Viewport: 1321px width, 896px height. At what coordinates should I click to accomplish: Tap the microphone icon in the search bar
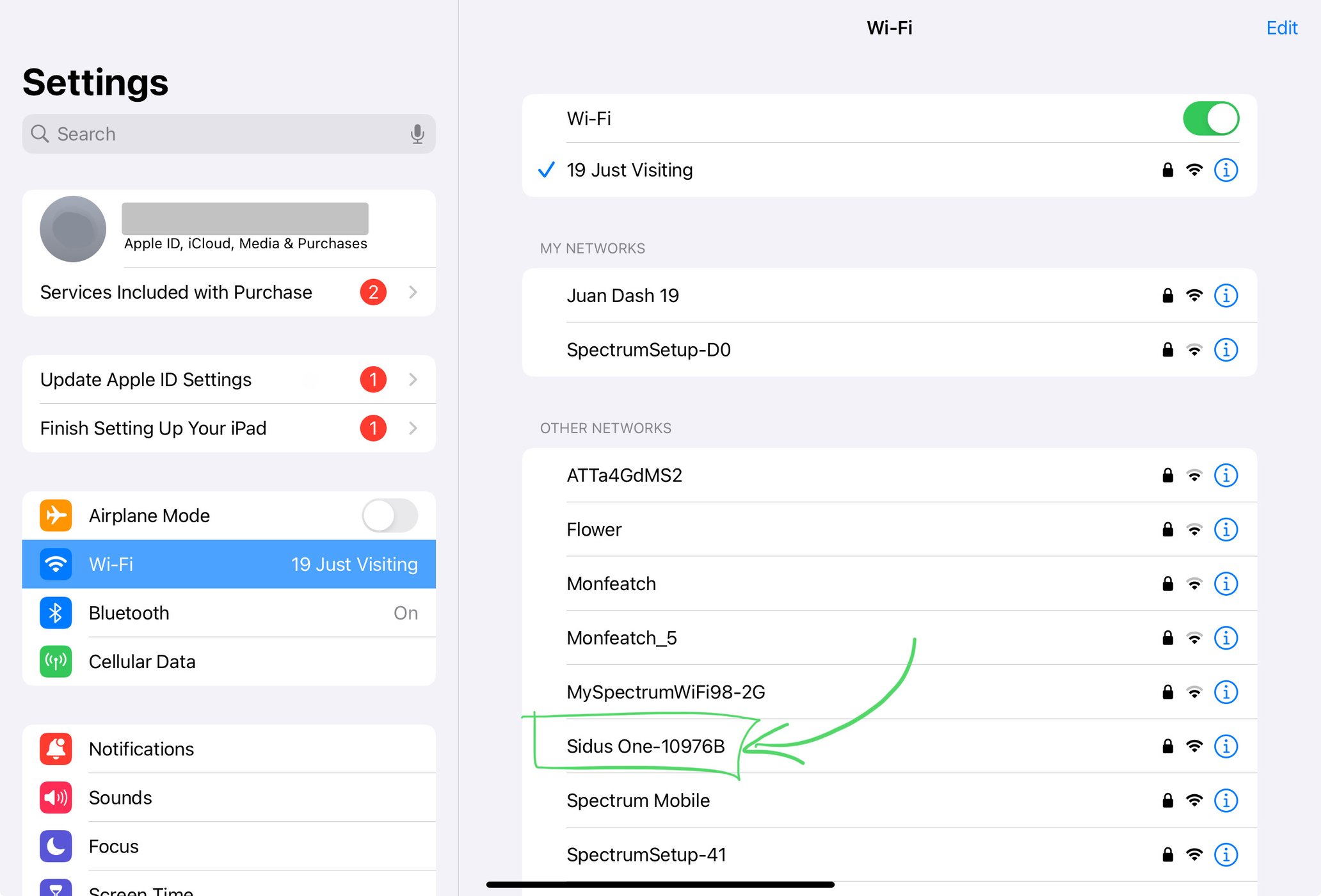tap(417, 134)
